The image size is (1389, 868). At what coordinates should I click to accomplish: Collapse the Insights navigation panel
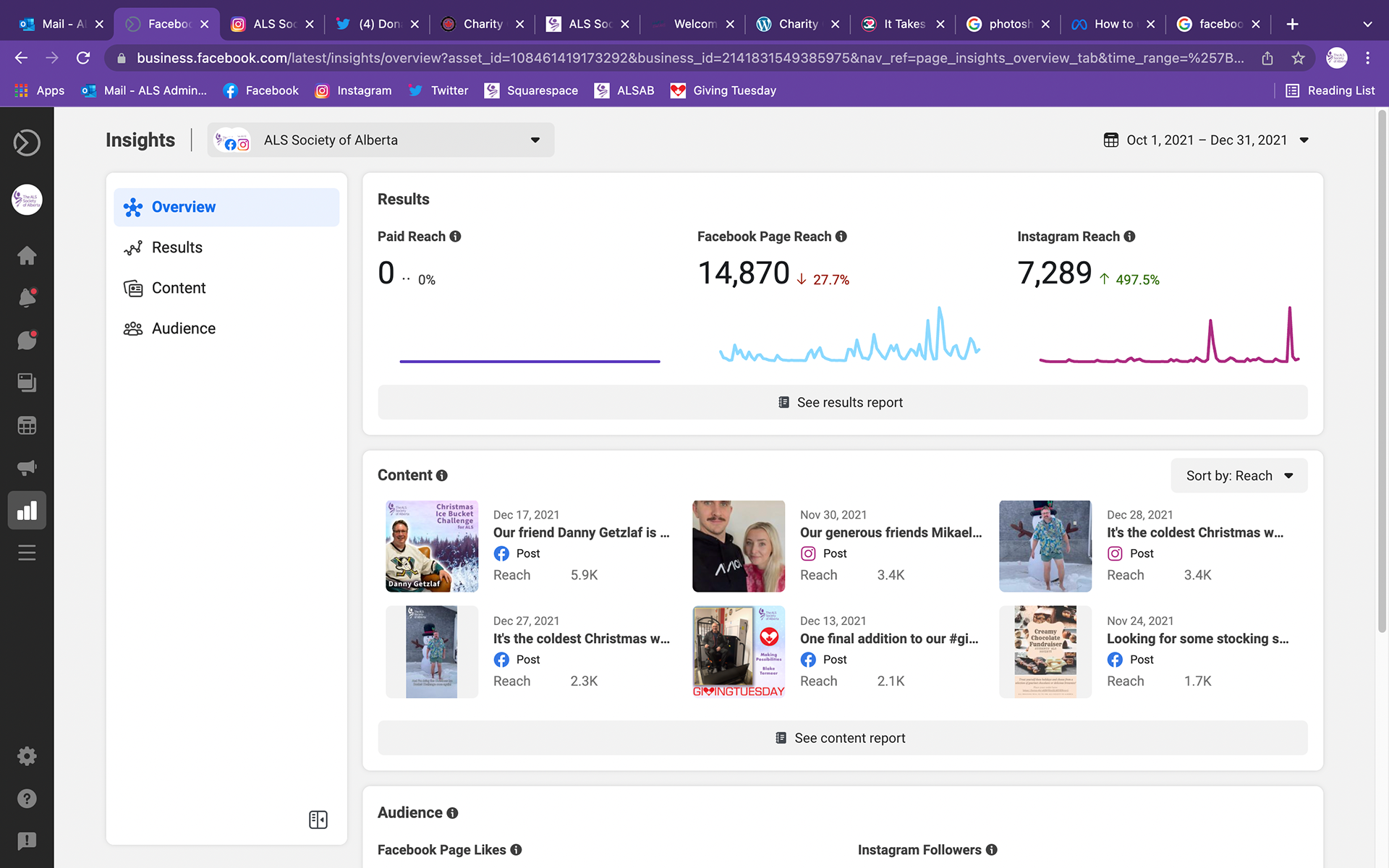pos(318,820)
